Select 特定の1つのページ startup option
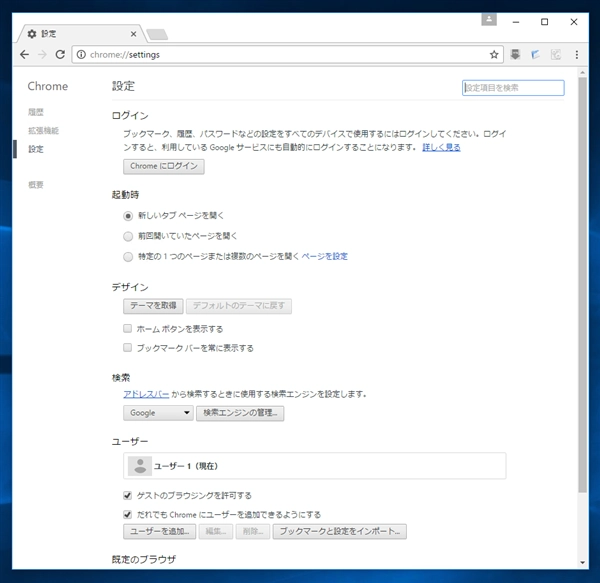600x583 pixels. coord(128,256)
